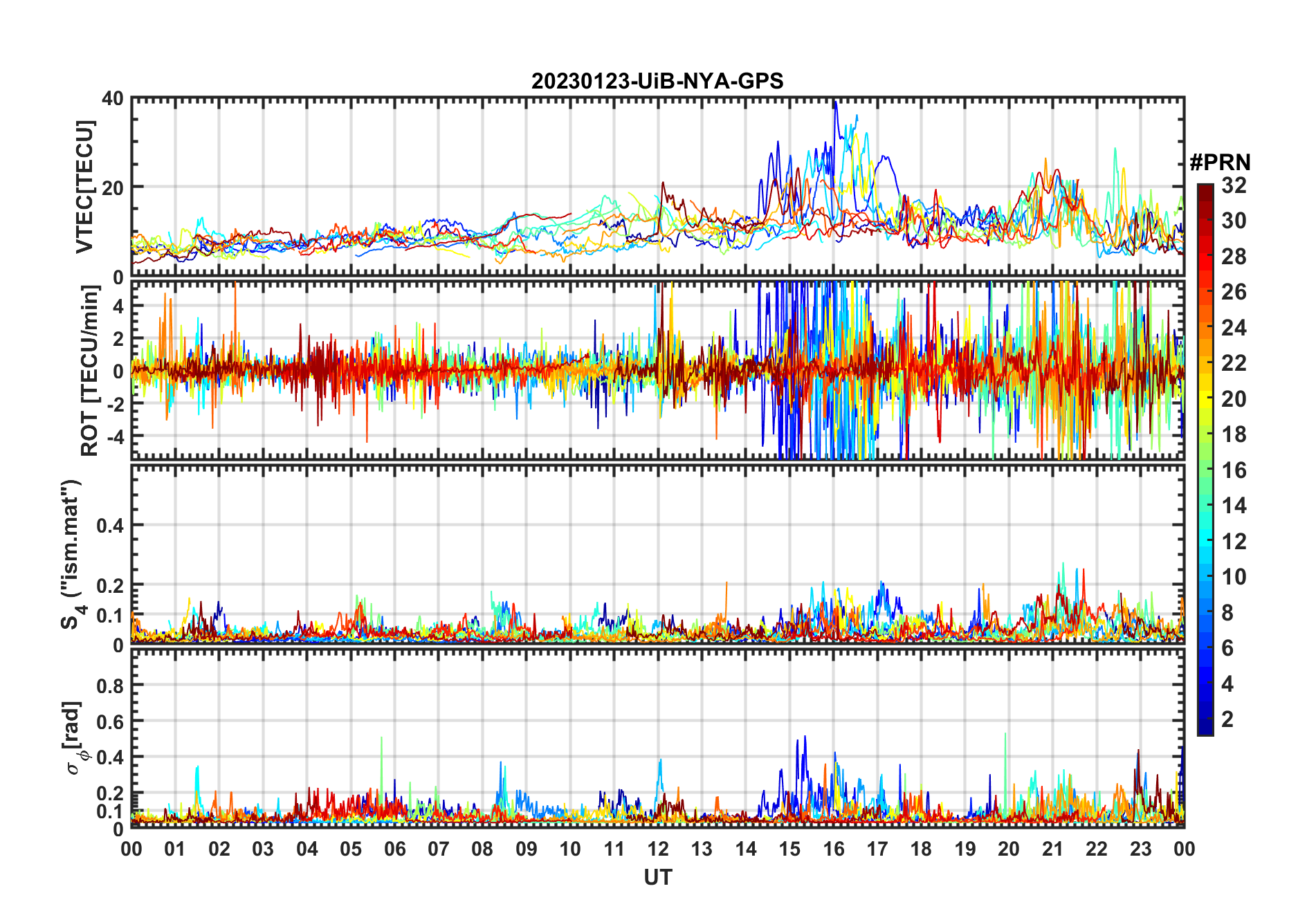Select PRN colorbar tick label 8

(1227, 613)
